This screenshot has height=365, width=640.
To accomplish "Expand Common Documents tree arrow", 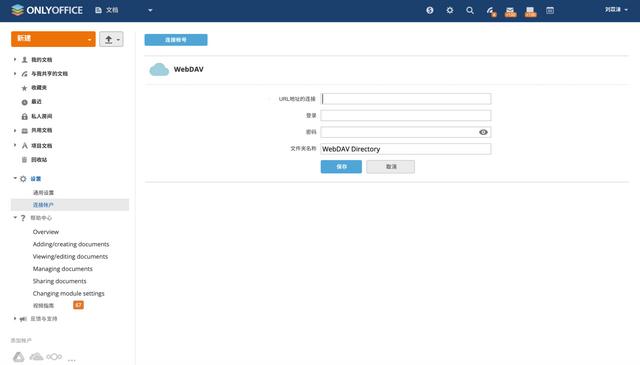I will click(15, 130).
